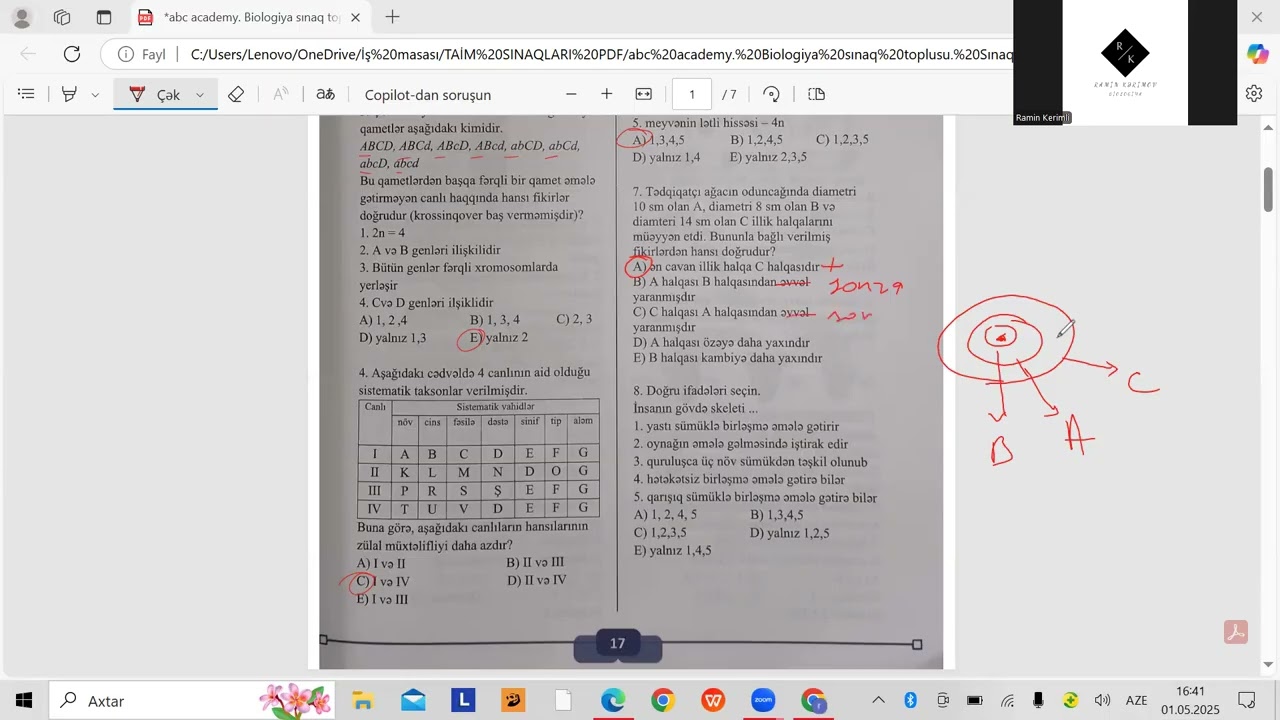Reload the current PDF page
The image size is (1280, 720).
tap(72, 54)
